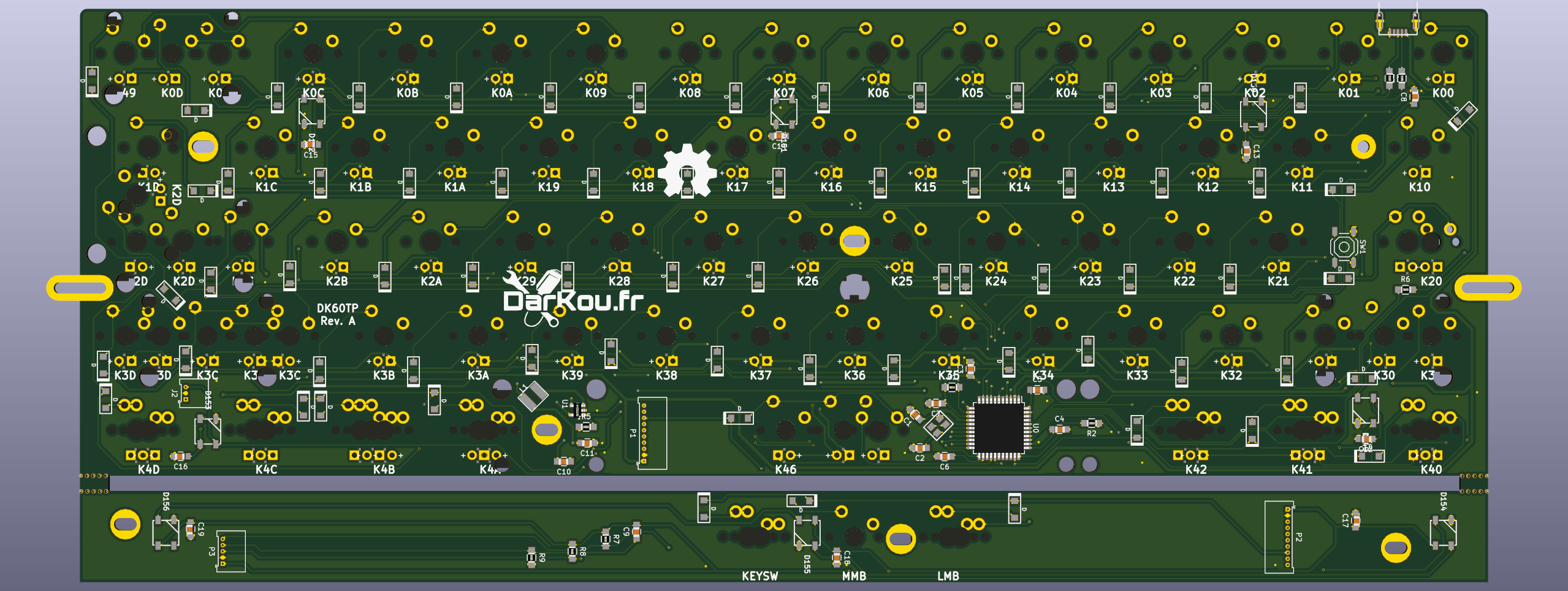Click the K3A switch label
The height and width of the screenshot is (591, 1568).
pyautogui.click(x=478, y=375)
